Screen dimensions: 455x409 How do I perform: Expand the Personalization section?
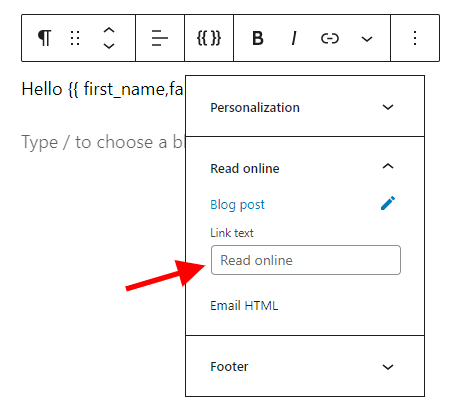(305, 107)
